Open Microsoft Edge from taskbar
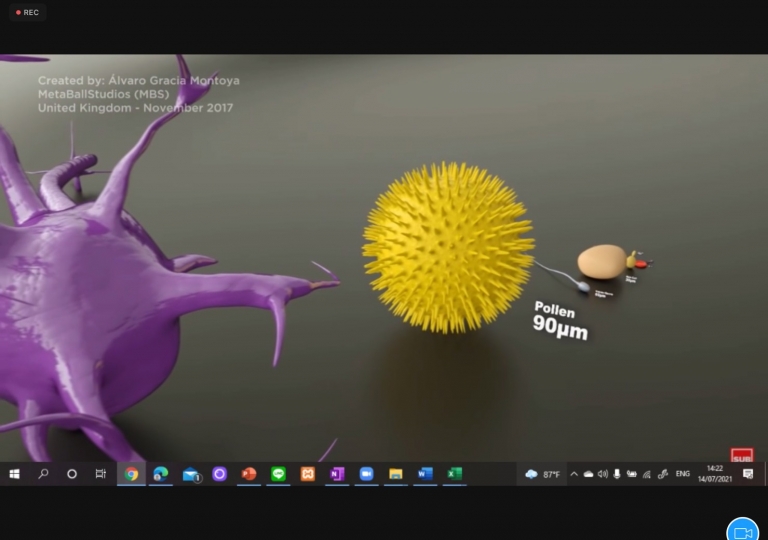768x540 pixels. point(161,474)
